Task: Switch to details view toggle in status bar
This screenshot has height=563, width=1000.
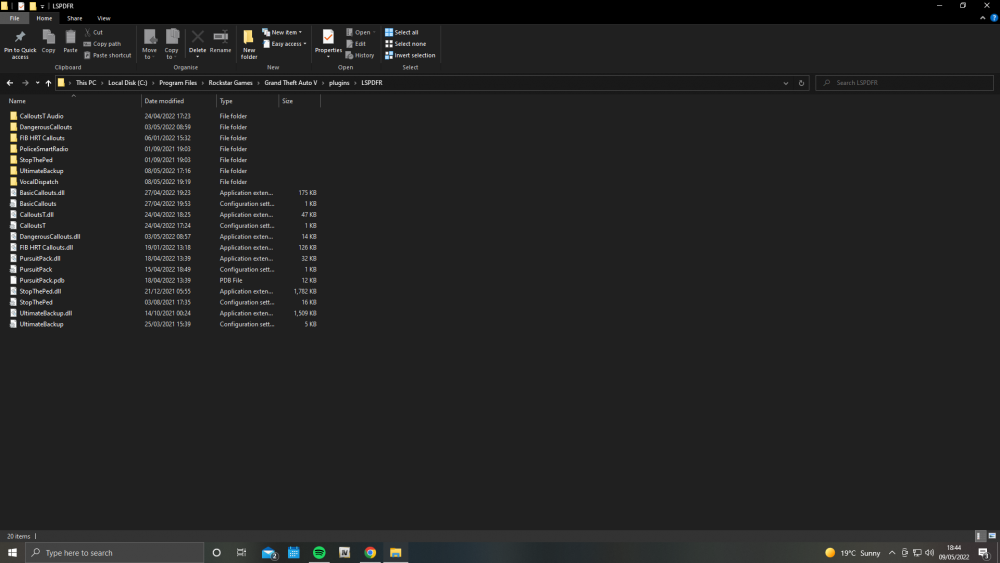Action: pyautogui.click(x=980, y=536)
